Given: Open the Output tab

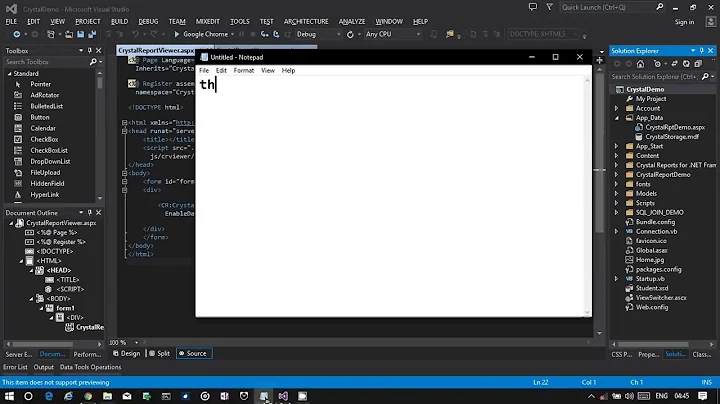Looking at the screenshot, I should pyautogui.click(x=44, y=367).
